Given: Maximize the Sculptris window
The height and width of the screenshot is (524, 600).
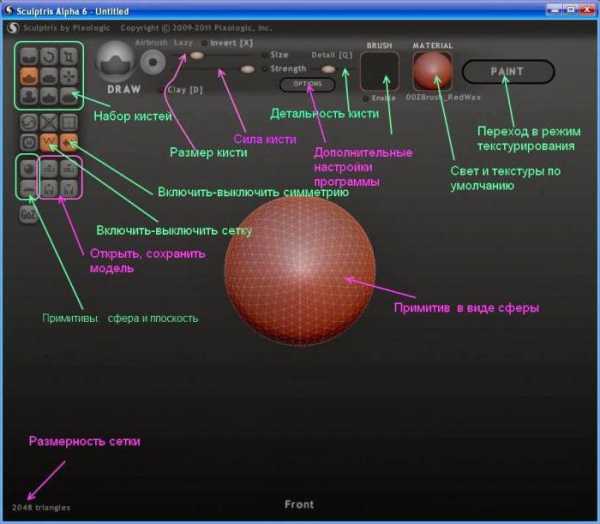Looking at the screenshot, I should click(x=571, y=10).
